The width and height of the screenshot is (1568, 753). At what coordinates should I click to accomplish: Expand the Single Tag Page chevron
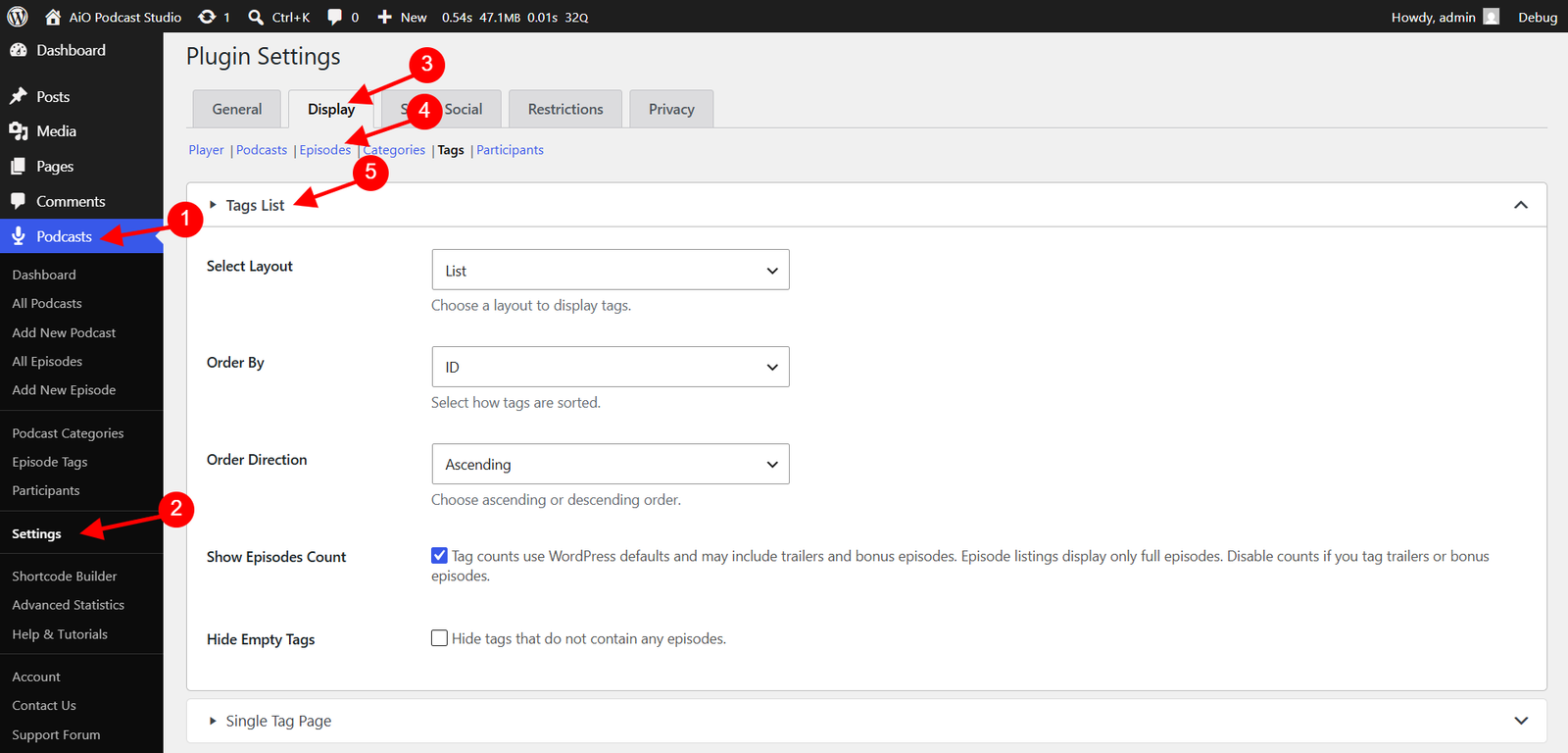[x=1521, y=721]
